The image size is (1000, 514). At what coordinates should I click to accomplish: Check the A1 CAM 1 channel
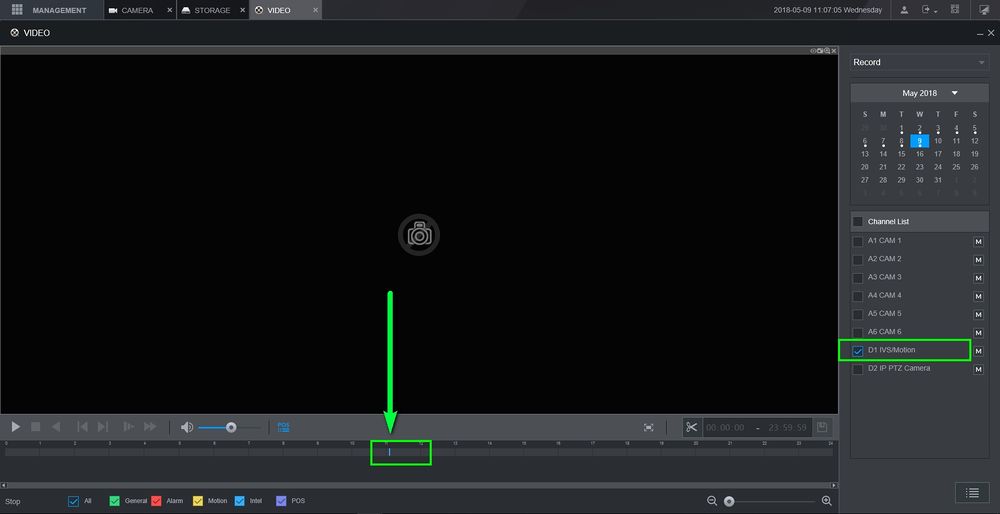tap(858, 242)
